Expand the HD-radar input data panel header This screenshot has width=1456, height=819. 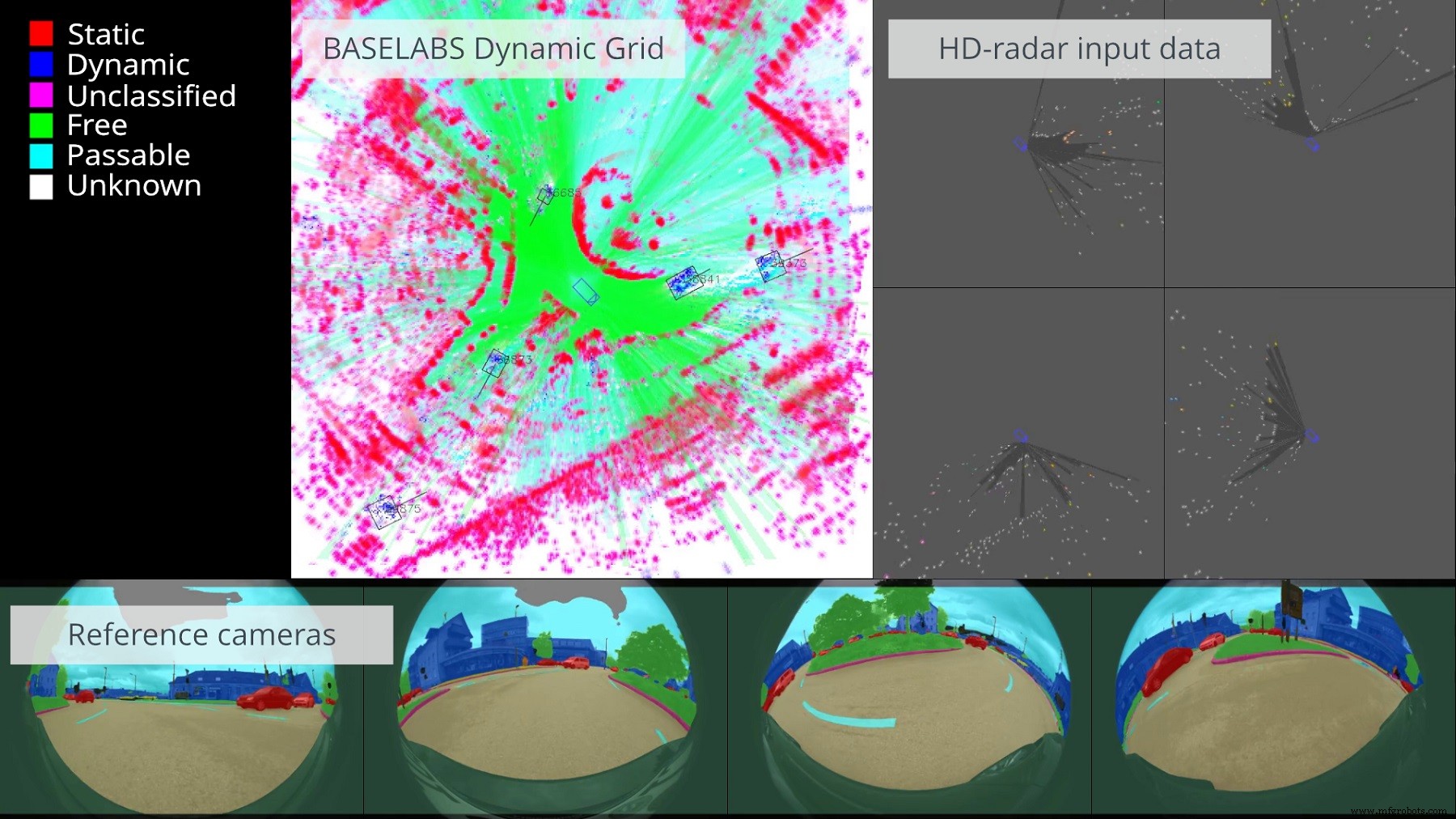pos(1078,49)
